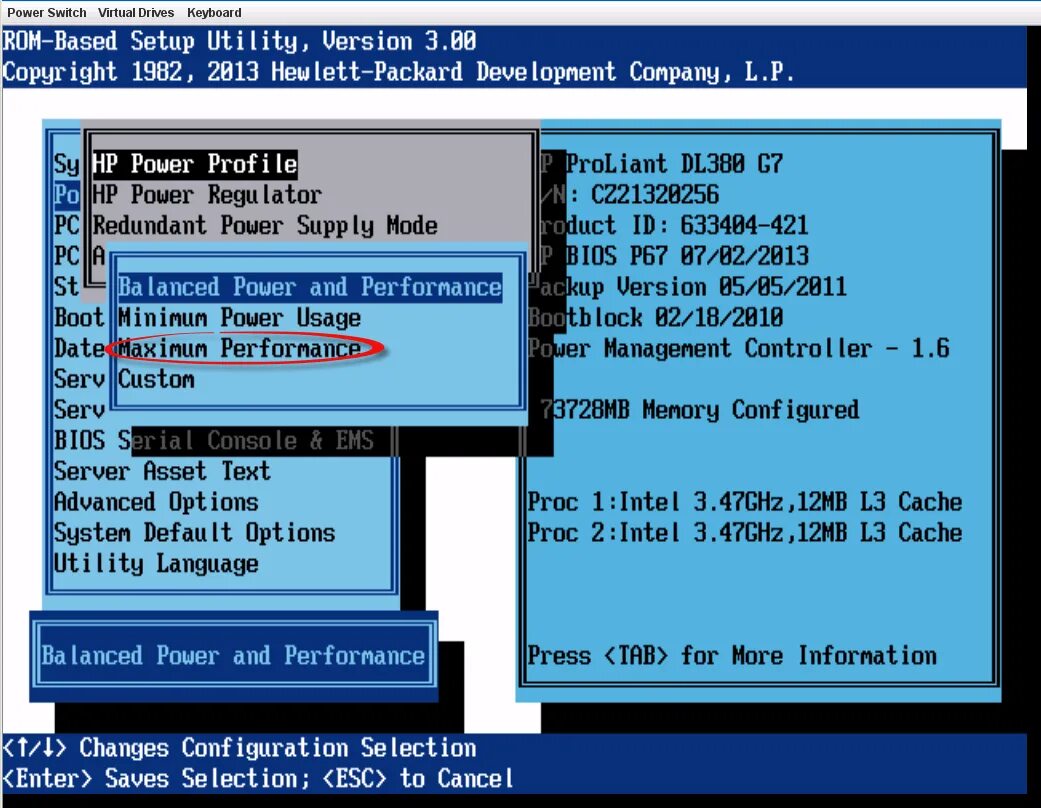Viewport: 1041px width, 808px height.
Task: Click Enter Saves Selection; ESC to Cancel hint
Action: click(258, 779)
